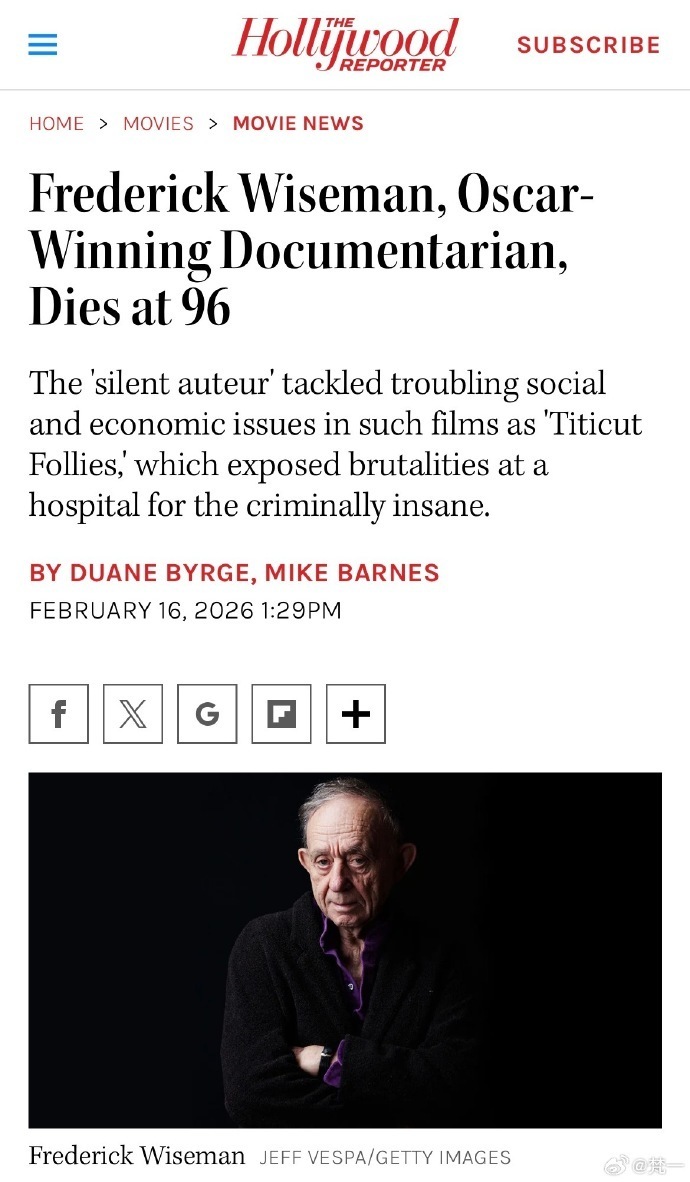The height and width of the screenshot is (1182, 690).
Task: Expand more sharing options plus icon
Action: (x=356, y=714)
